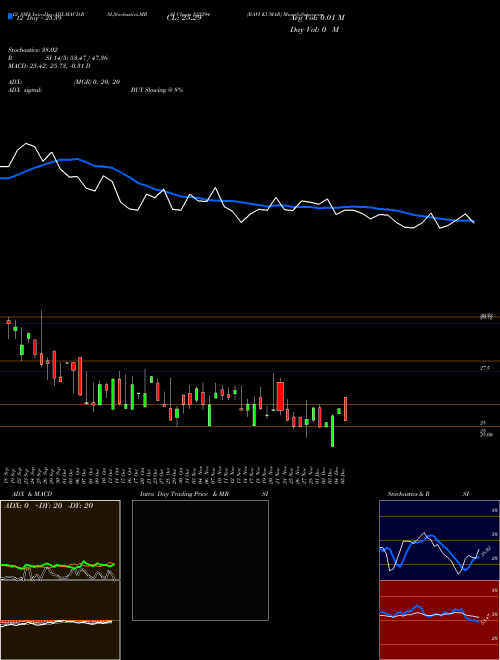Click the blue stochastics chart panel
This screenshot has height=660, width=500.
[x=439, y=540]
